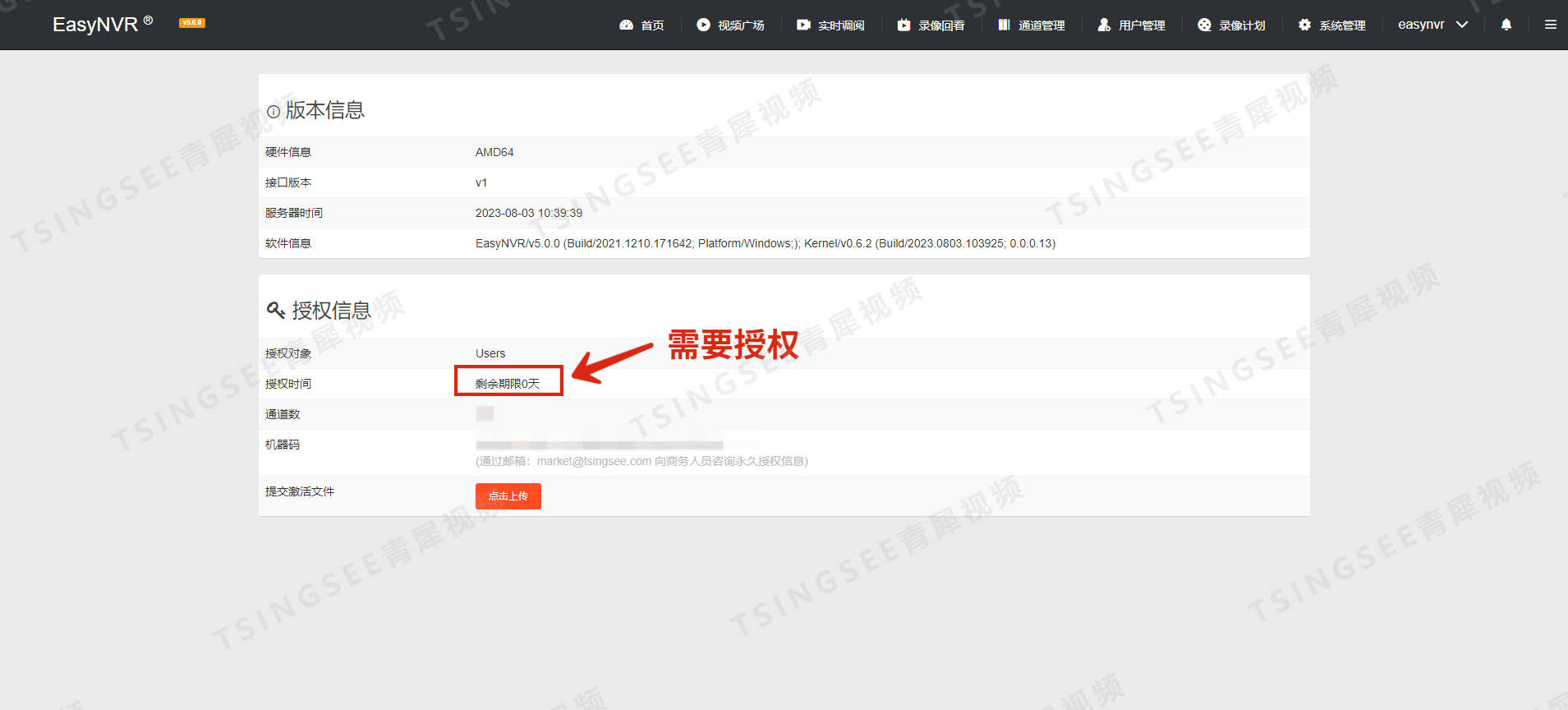Viewport: 1568px width, 710px height.
Task: Click the info icon beside 版本信息
Action: 274,112
